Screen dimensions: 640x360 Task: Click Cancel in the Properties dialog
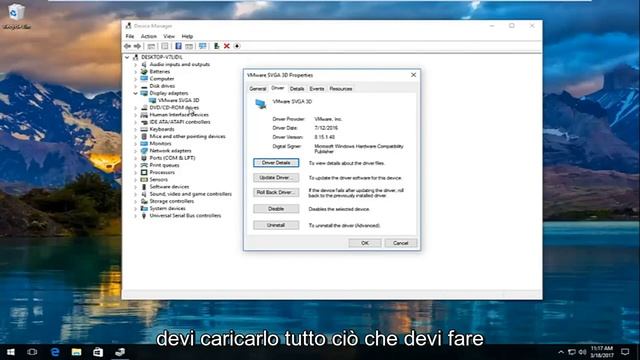[400, 243]
